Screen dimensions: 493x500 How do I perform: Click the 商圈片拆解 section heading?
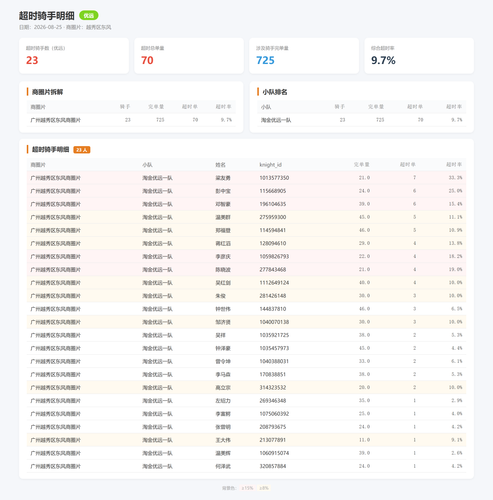pyautogui.click(x=47, y=92)
